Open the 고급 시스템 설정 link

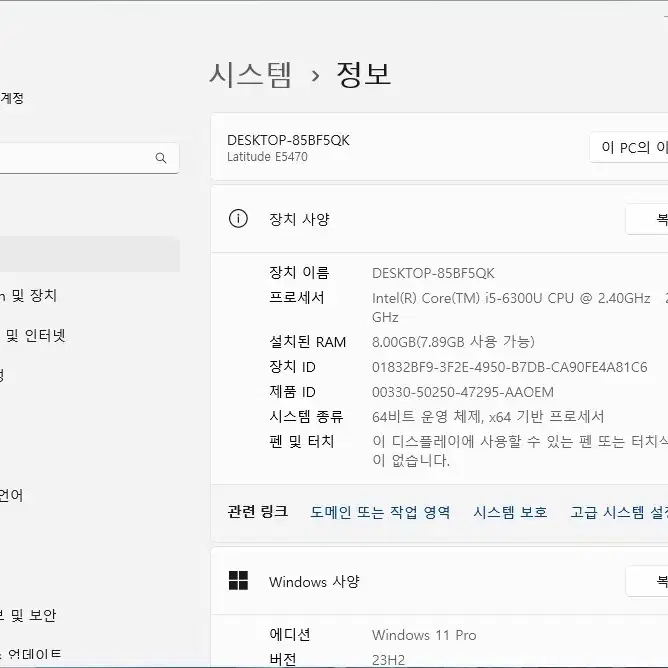coord(619,512)
